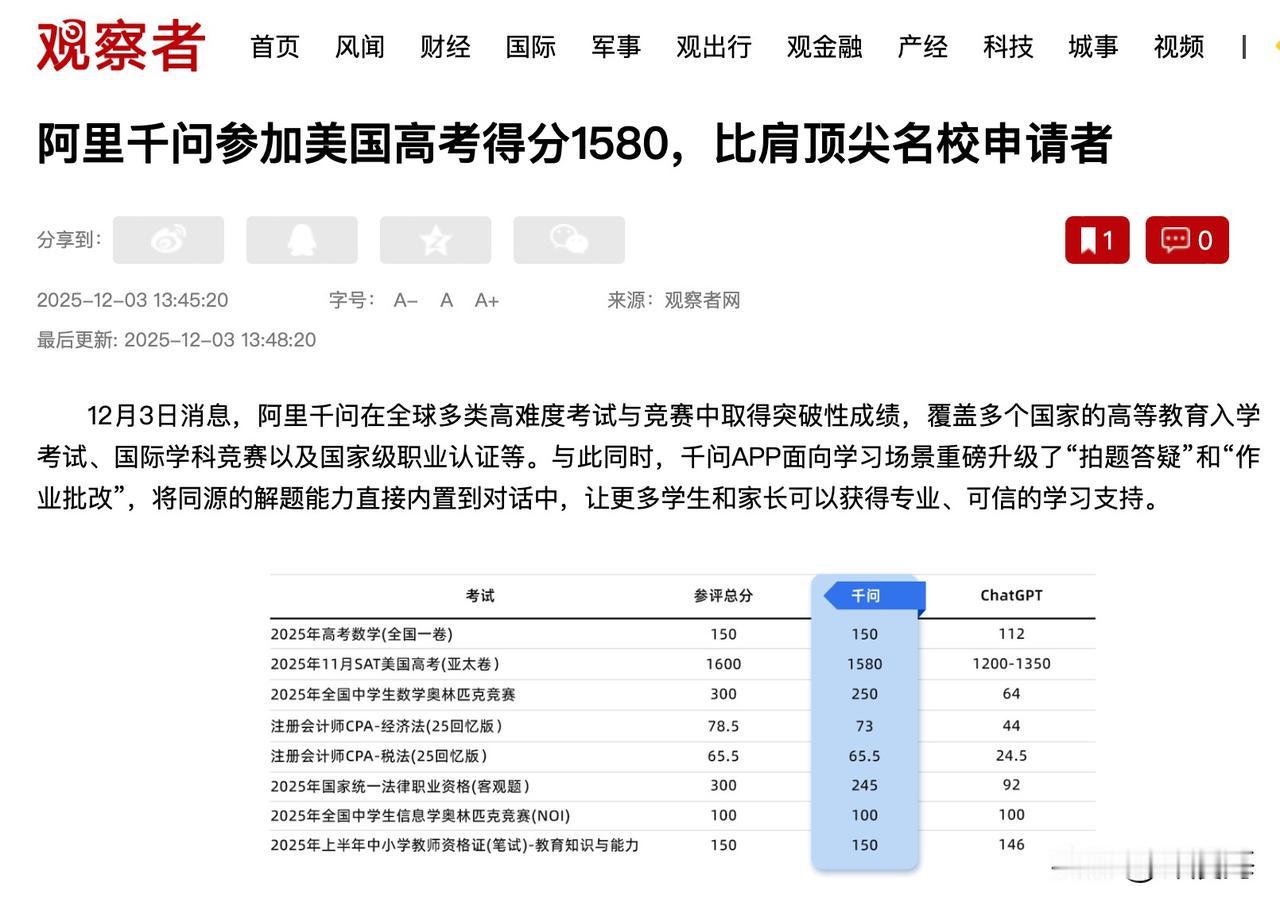This screenshot has width=1280, height=906.
Task: Open comments with red speech-bubble button
Action: [1187, 240]
